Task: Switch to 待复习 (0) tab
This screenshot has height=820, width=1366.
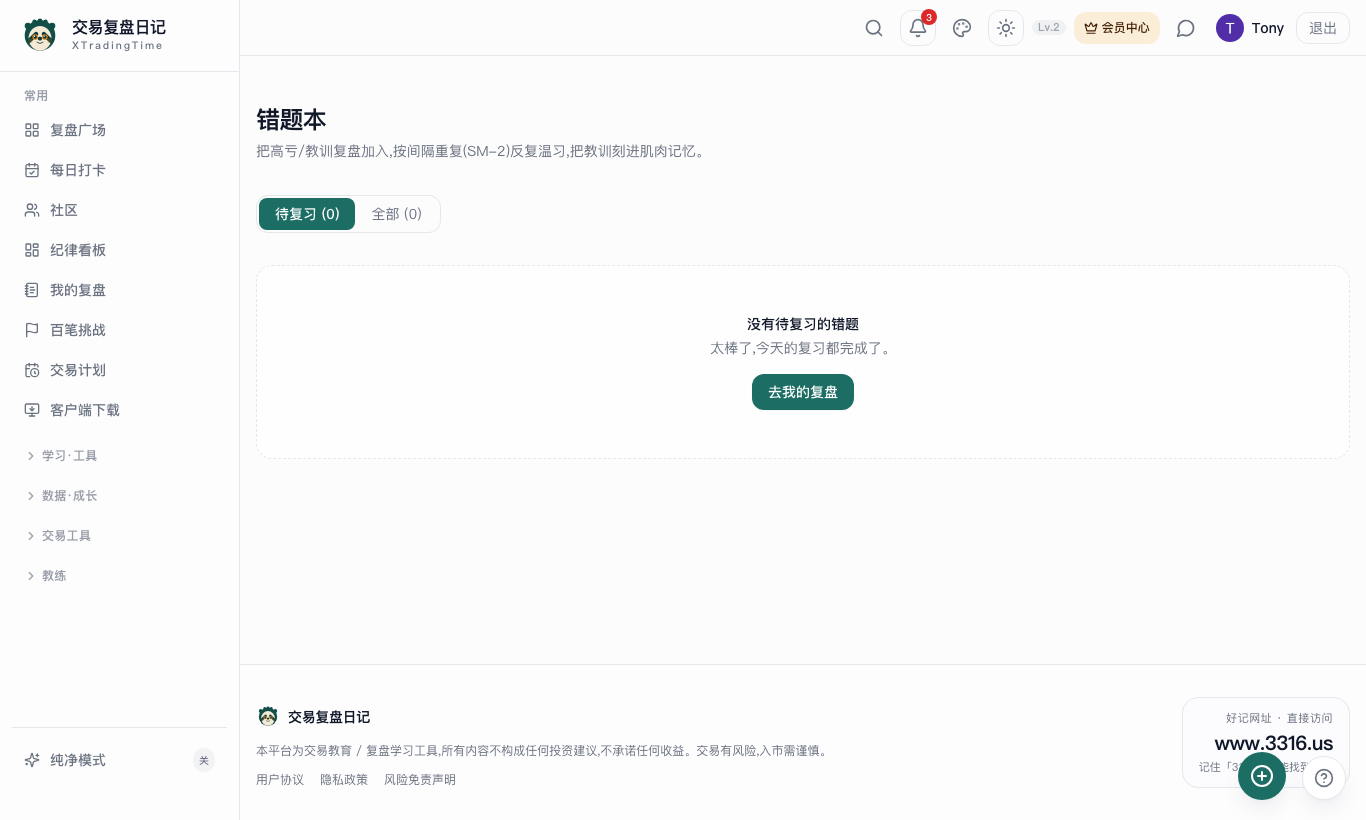Action: click(x=307, y=214)
